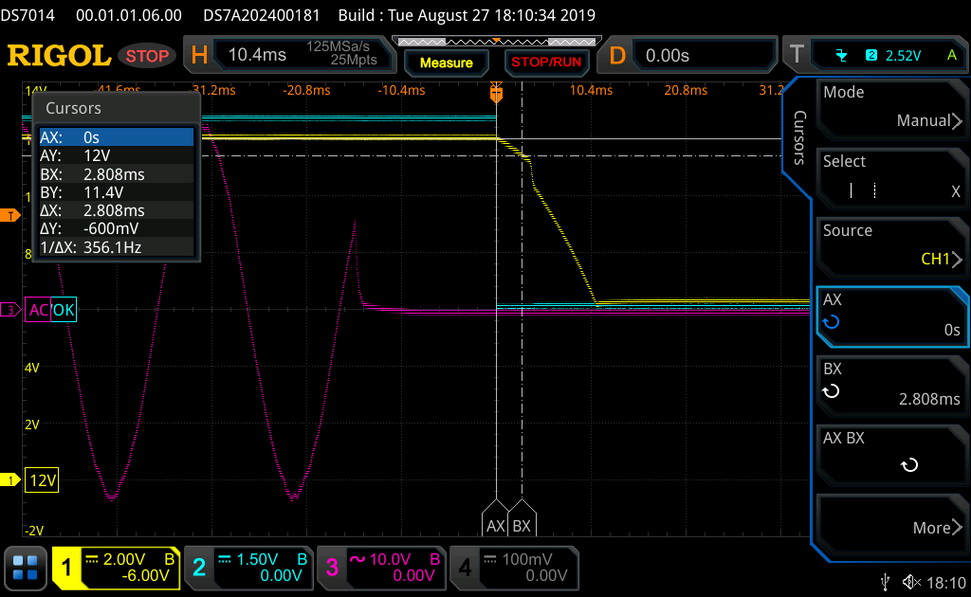The image size is (971, 597).
Task: Select the AX cursor position menu item
Action: click(x=891, y=315)
